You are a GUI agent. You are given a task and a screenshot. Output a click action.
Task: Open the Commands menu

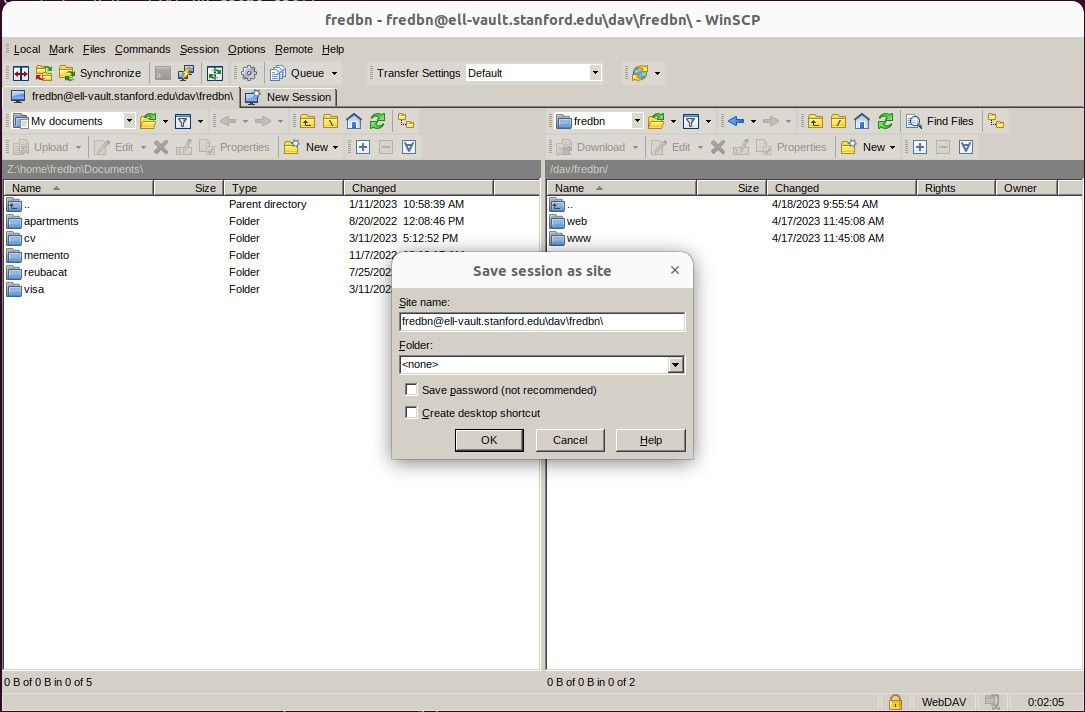pyautogui.click(x=142, y=49)
